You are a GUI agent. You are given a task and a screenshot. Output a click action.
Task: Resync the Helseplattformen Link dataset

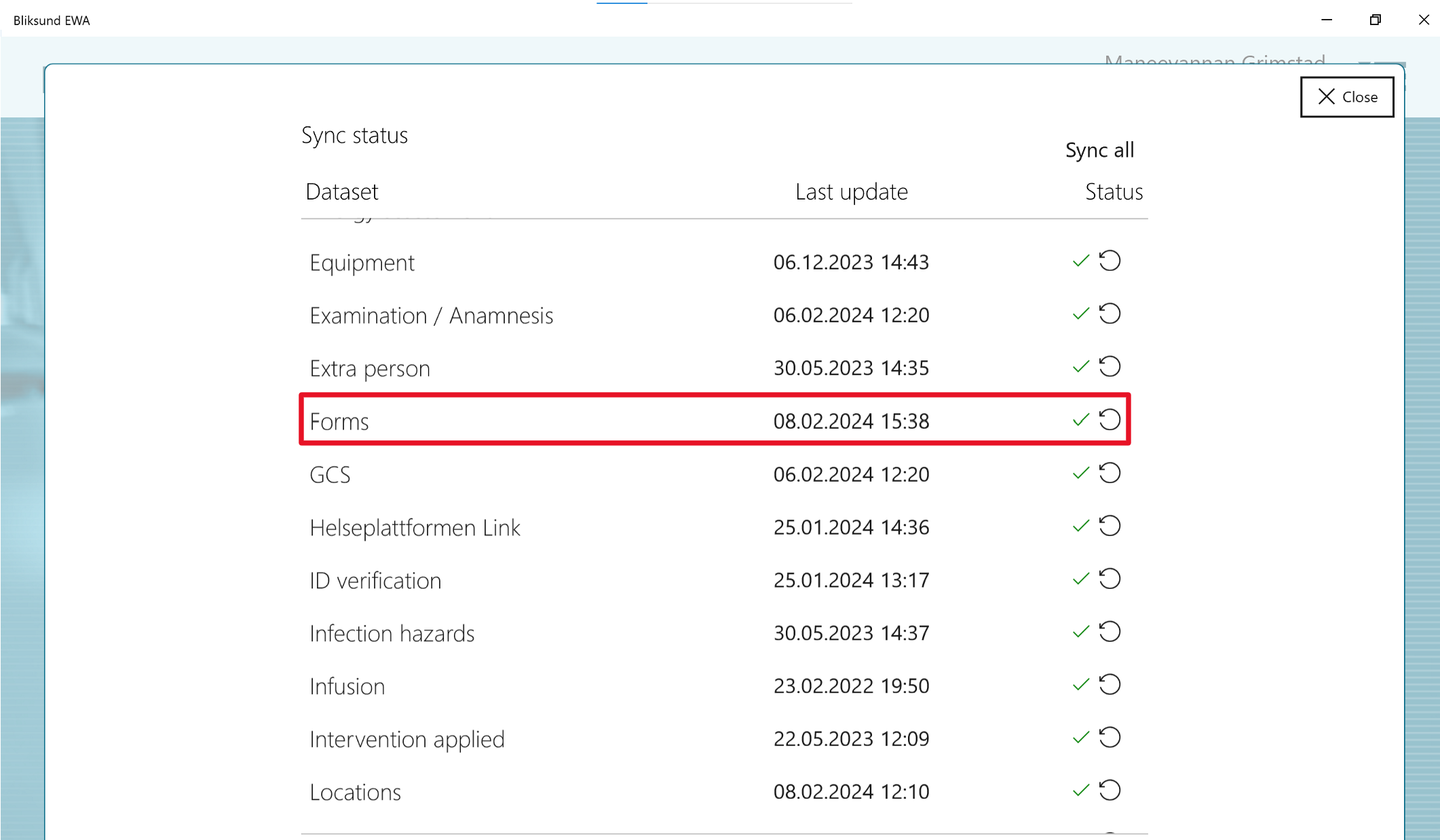pyautogui.click(x=1110, y=526)
